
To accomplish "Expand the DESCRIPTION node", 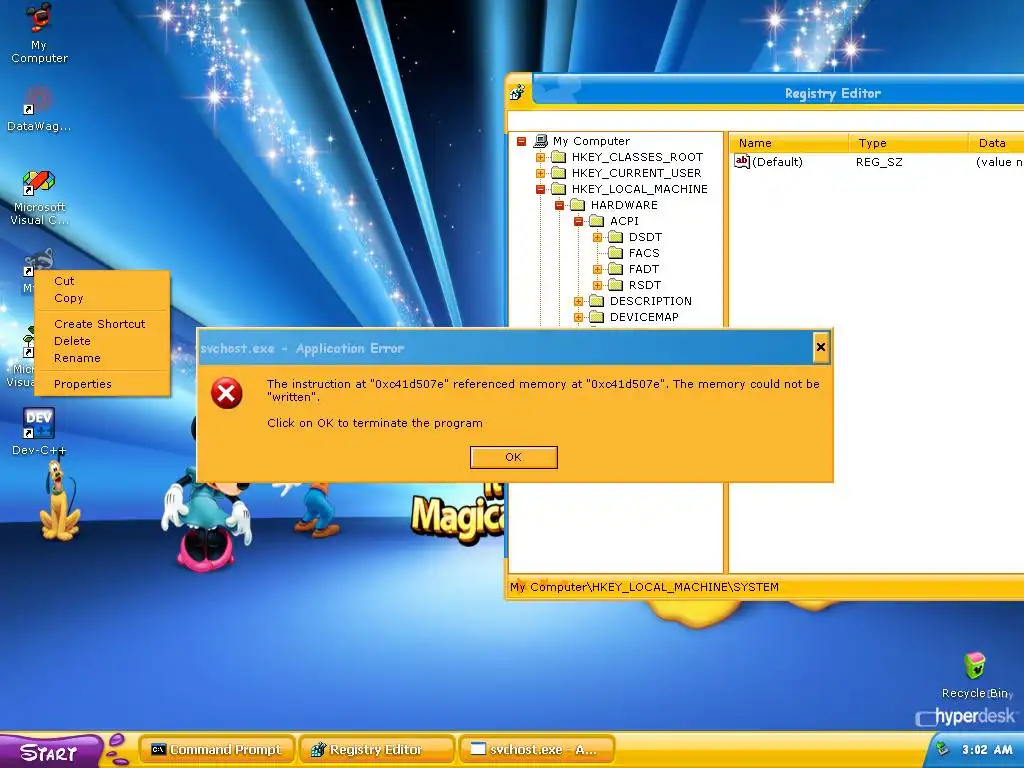I will tap(578, 301).
